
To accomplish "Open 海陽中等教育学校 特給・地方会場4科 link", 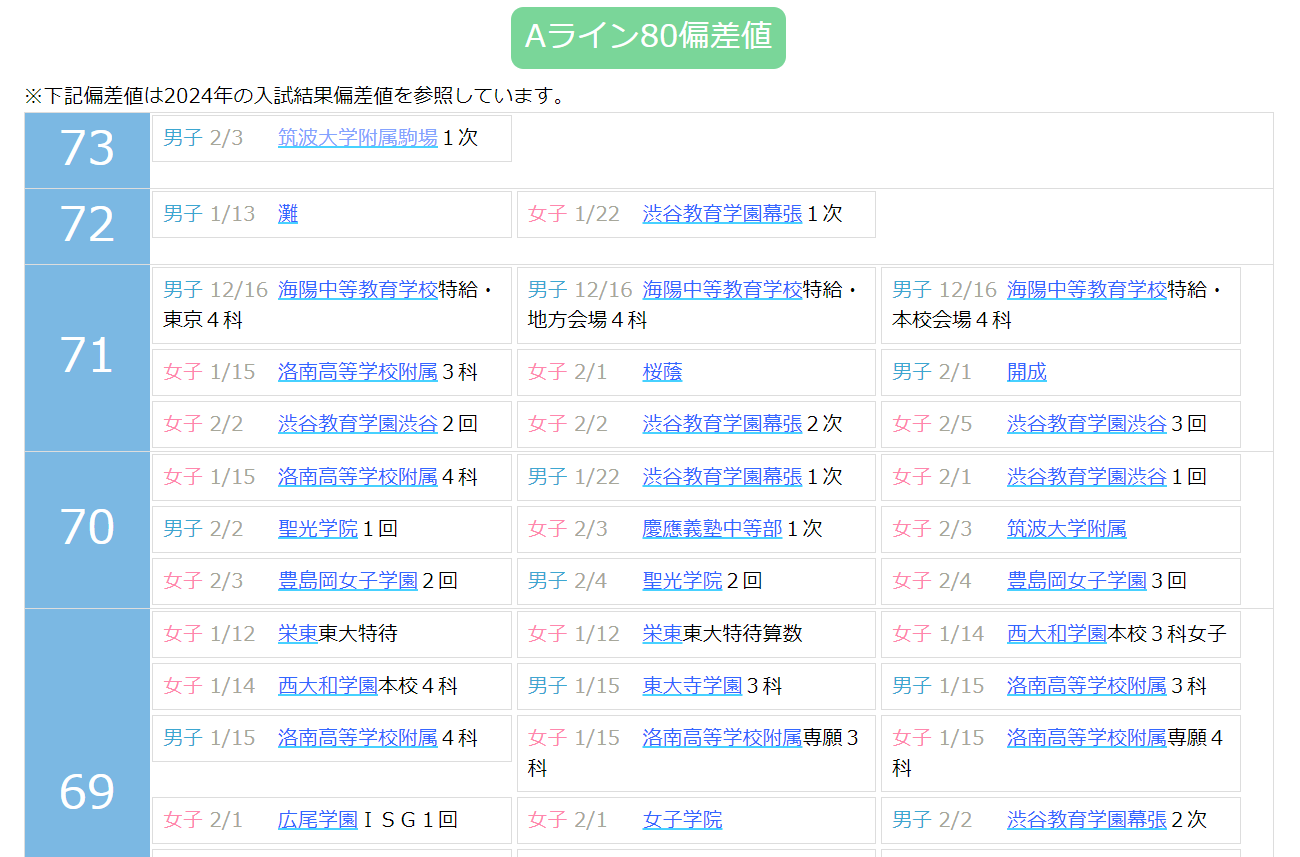I will click(722, 290).
